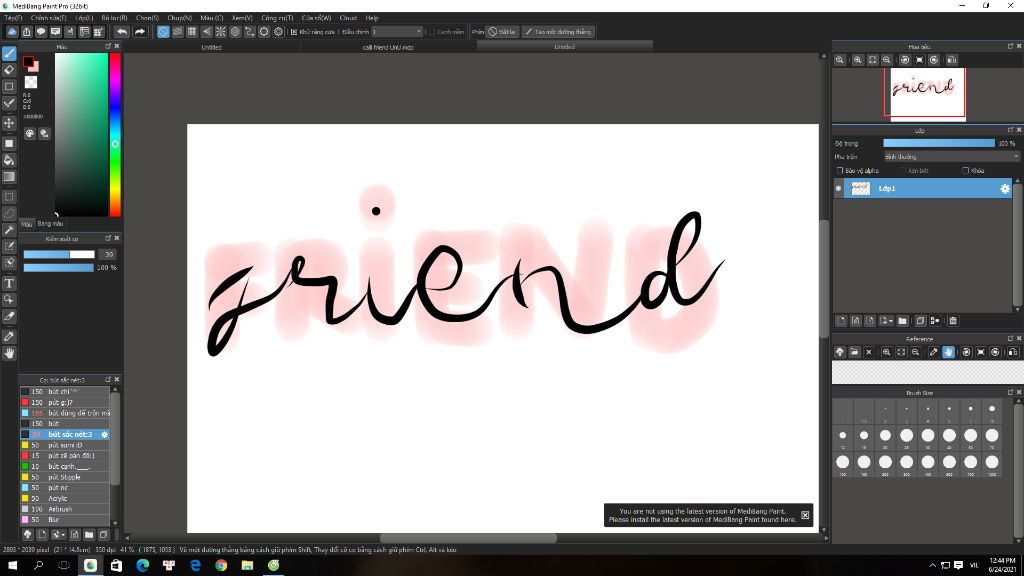
Task: Undock the layer panel
Action: pos(1010,130)
